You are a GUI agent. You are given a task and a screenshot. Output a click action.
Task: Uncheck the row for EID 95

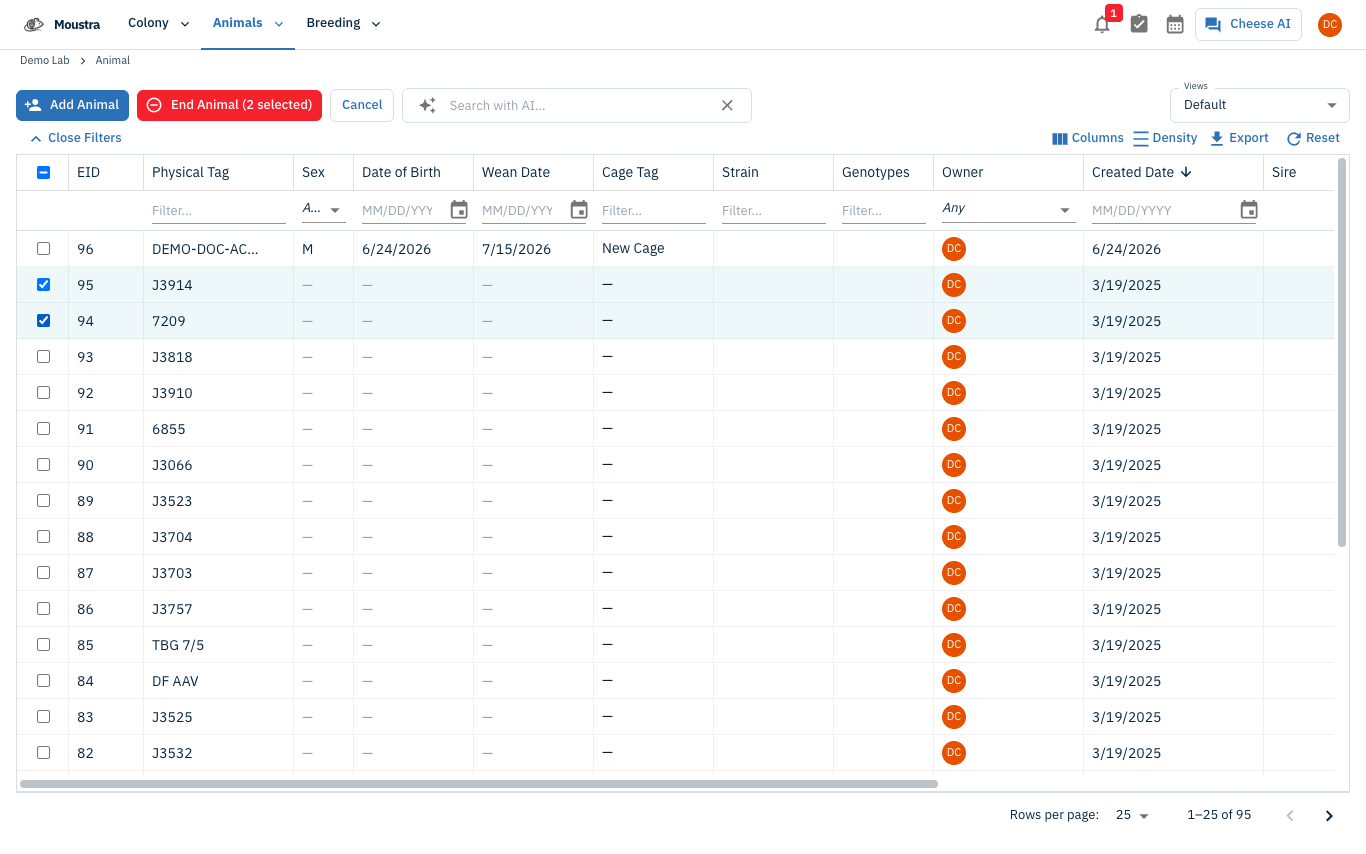43,285
